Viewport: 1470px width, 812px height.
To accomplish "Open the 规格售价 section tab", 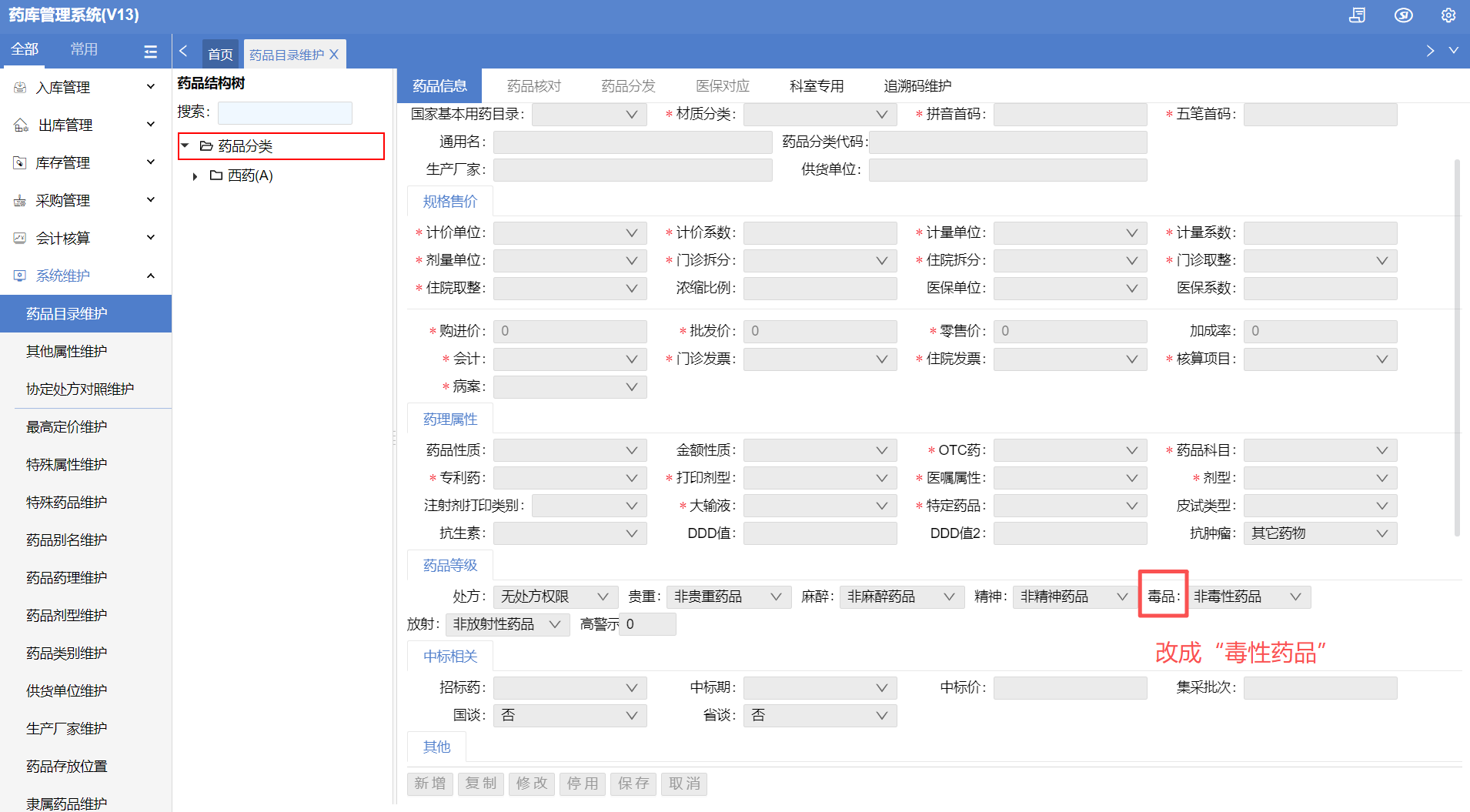I will pyautogui.click(x=450, y=202).
